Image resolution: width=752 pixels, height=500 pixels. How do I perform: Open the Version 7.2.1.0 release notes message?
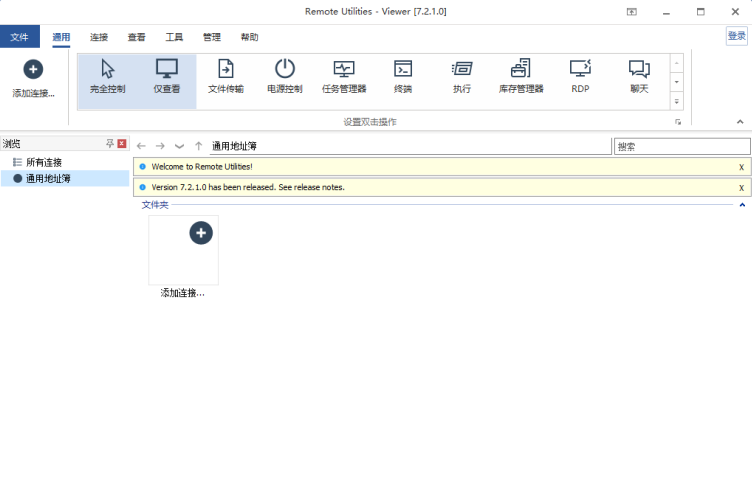(248, 187)
